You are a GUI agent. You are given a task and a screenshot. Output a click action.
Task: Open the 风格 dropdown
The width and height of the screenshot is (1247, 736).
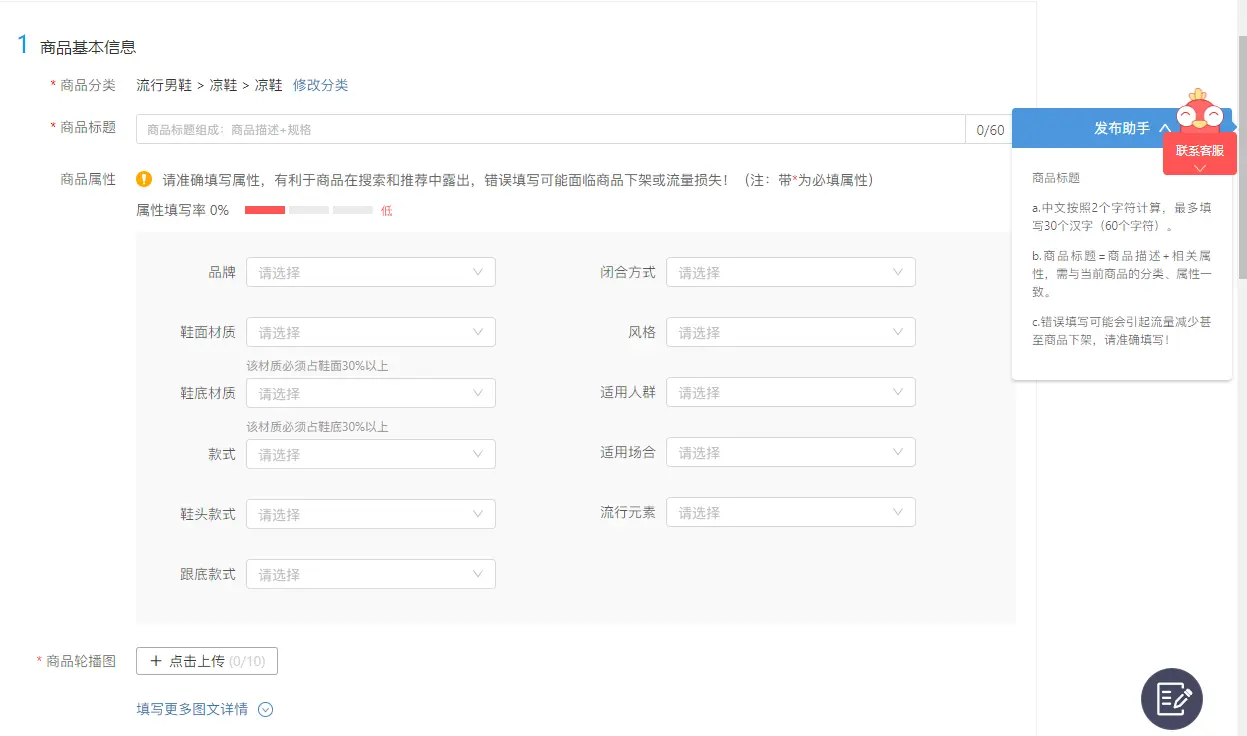point(790,333)
